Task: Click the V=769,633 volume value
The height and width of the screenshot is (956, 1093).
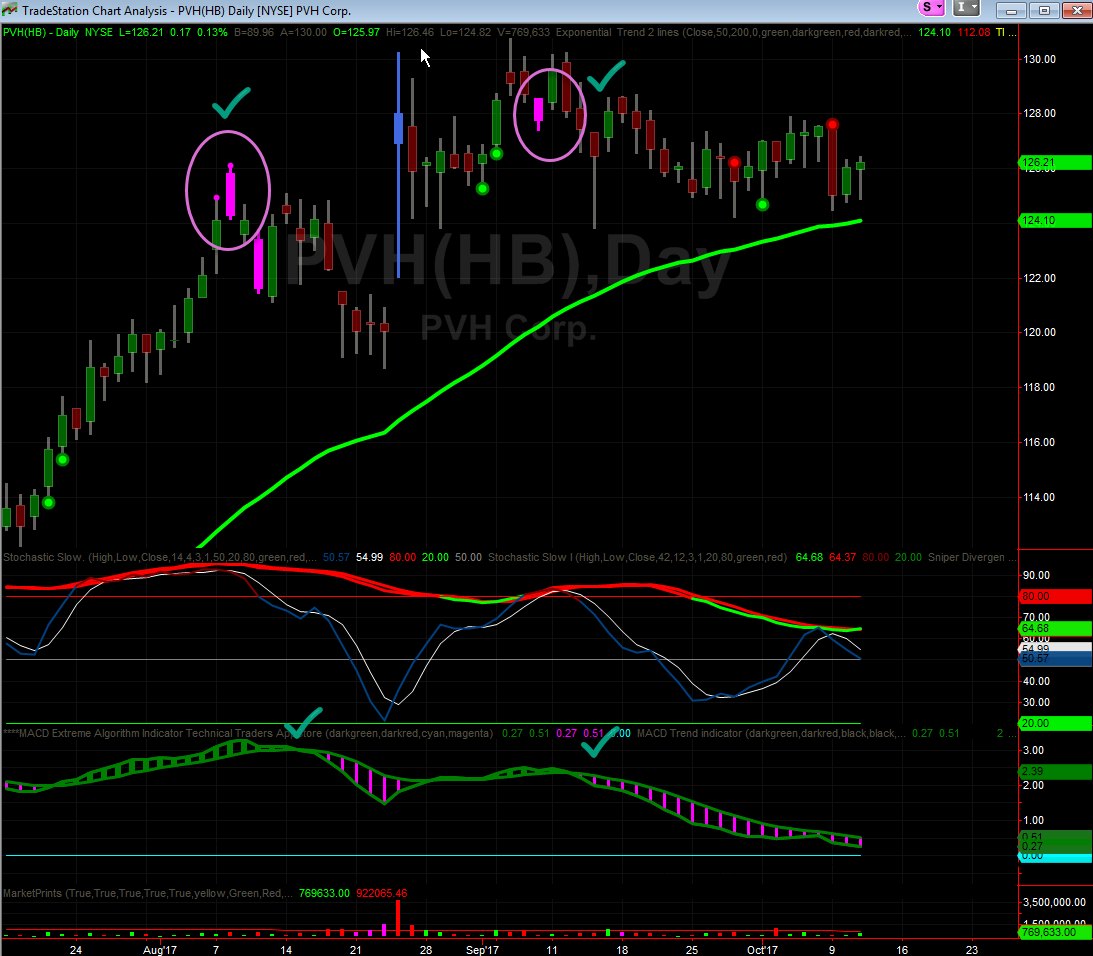Action: click(x=523, y=32)
